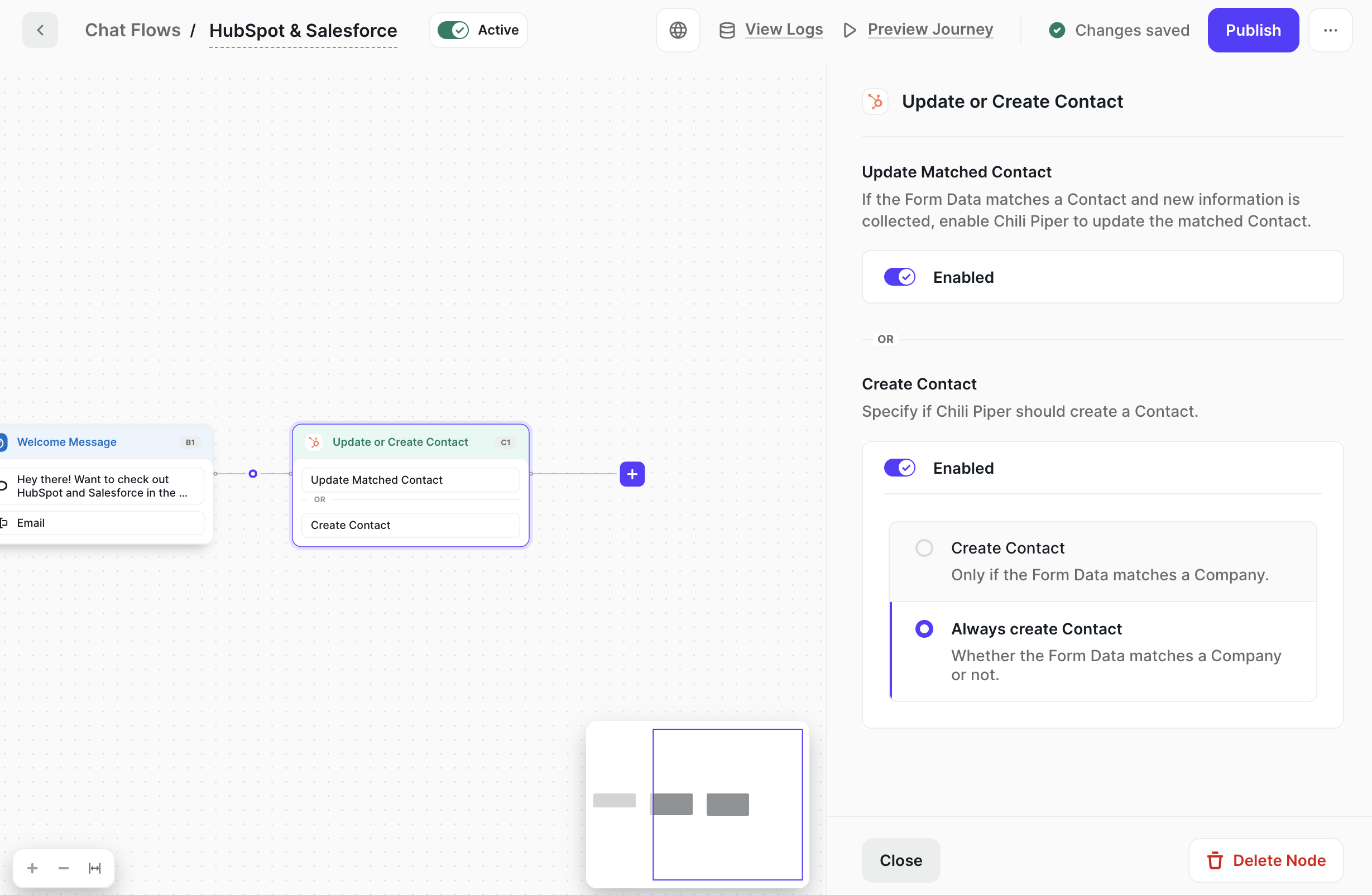Open the Chat Flows breadcrumb
The height and width of the screenshot is (895, 1372).
133,30
